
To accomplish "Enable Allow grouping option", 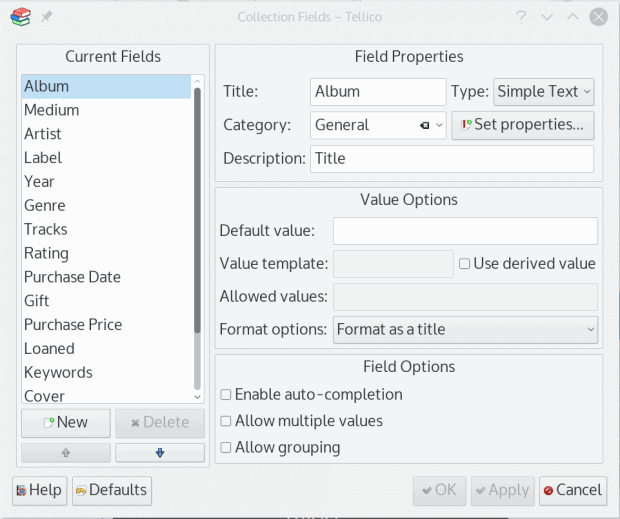I will (x=226, y=448).
